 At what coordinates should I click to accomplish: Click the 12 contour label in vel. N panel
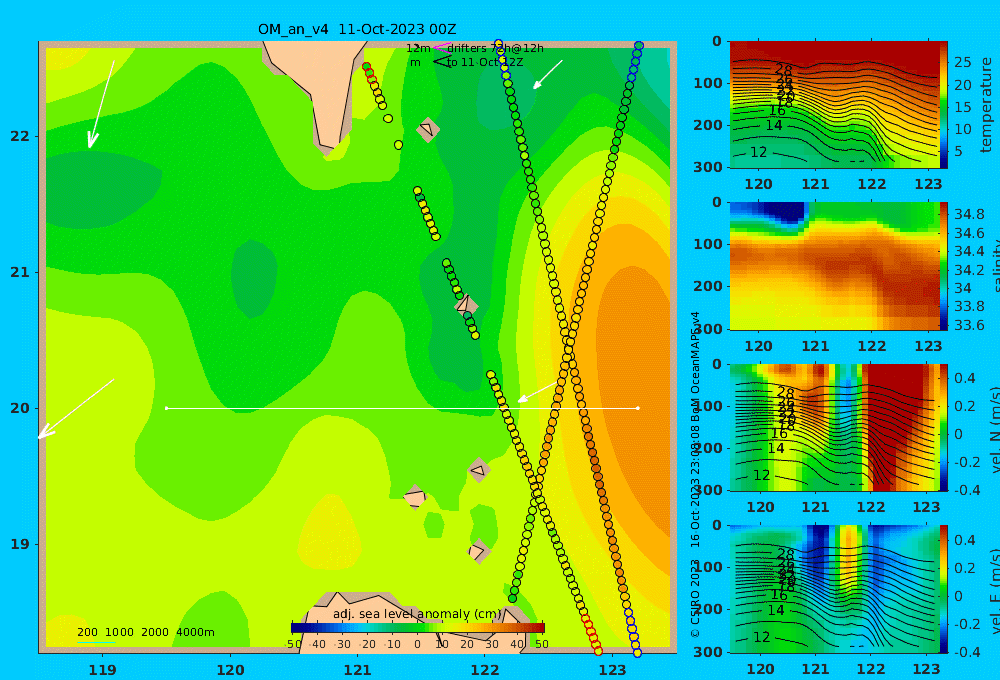(761, 475)
